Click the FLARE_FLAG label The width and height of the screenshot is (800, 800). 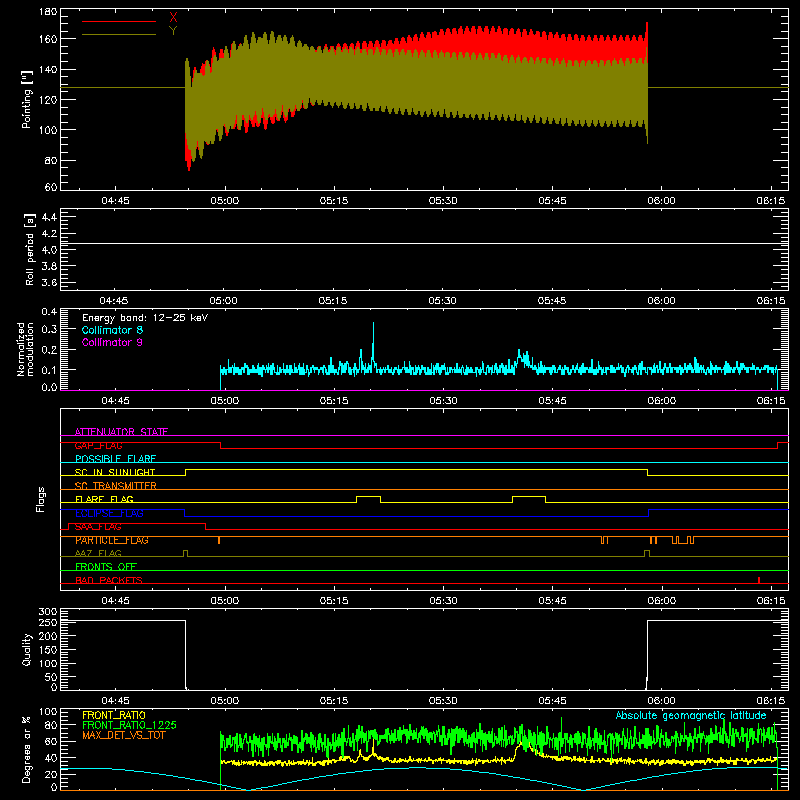point(104,499)
